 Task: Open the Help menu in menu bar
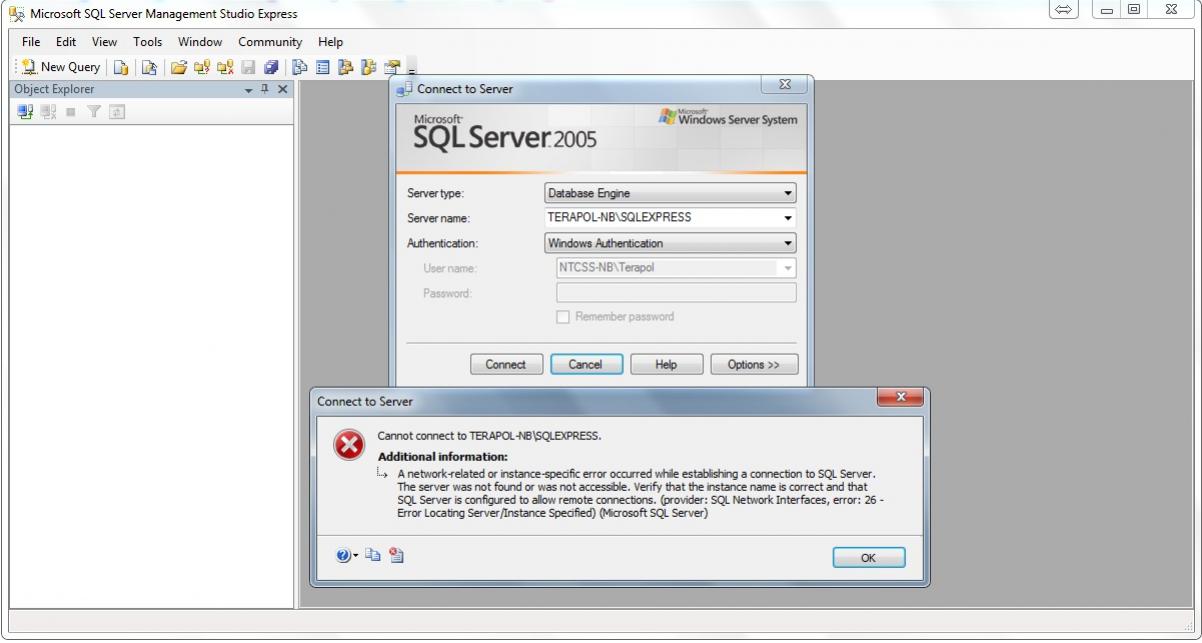pyautogui.click(x=331, y=42)
